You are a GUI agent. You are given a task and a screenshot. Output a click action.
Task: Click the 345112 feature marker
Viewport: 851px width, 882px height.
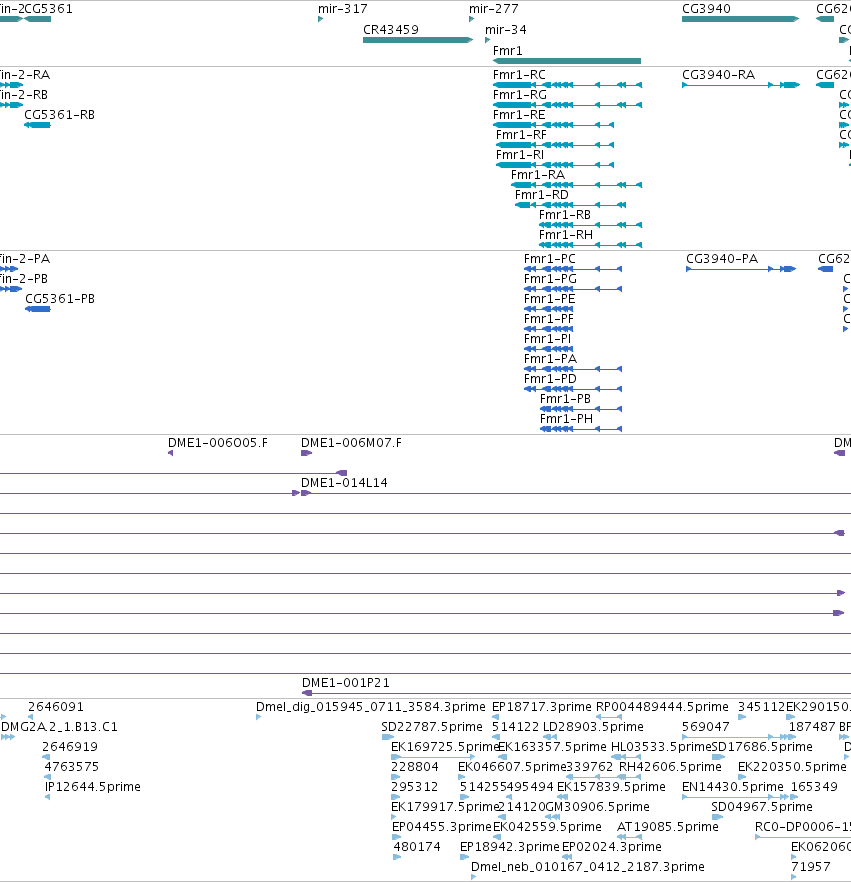point(742,717)
